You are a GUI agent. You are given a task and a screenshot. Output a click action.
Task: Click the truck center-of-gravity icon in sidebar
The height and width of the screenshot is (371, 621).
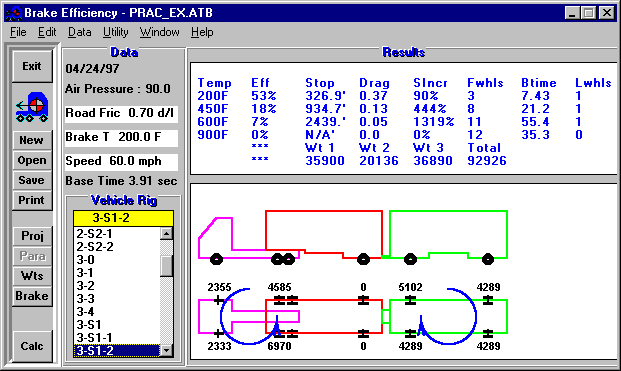[32, 107]
